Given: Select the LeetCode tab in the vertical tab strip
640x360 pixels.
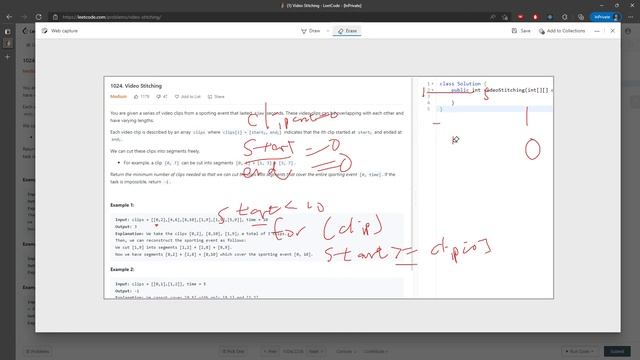Looking at the screenshot, I should pyautogui.click(x=8, y=44).
